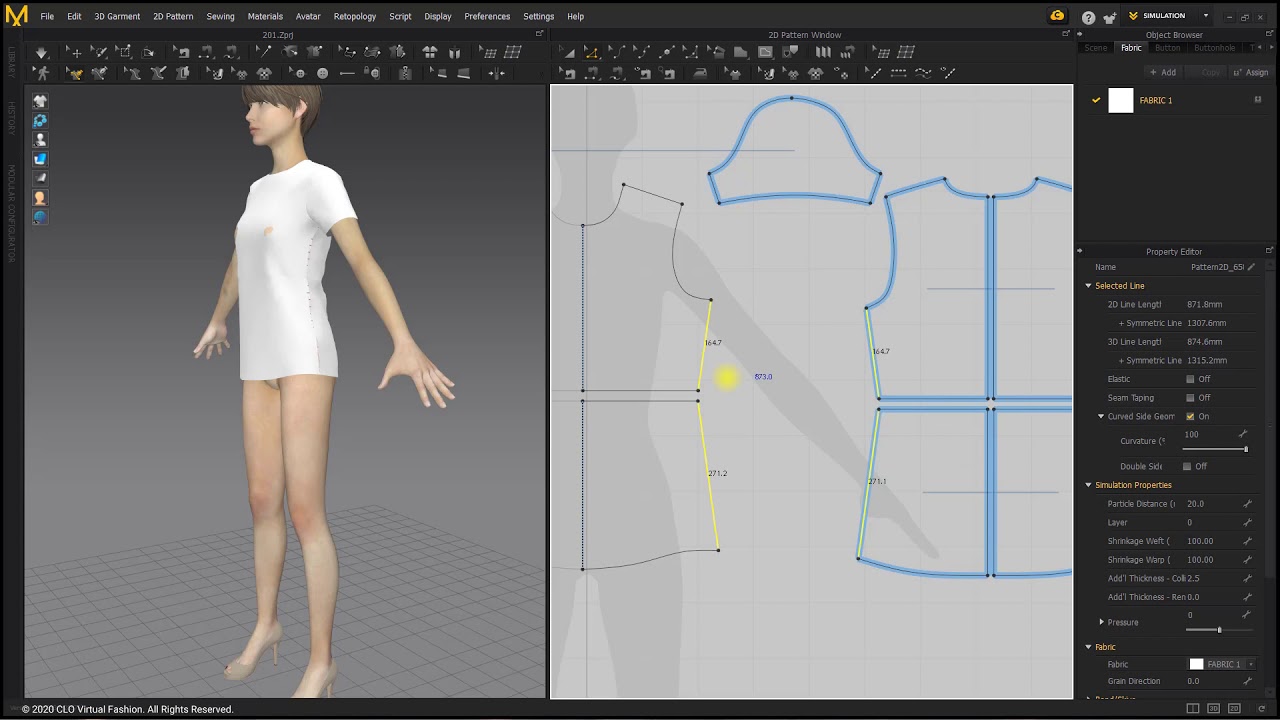The width and height of the screenshot is (1280, 720).
Task: Open the orange cloud icon in title bar
Action: click(x=1057, y=16)
